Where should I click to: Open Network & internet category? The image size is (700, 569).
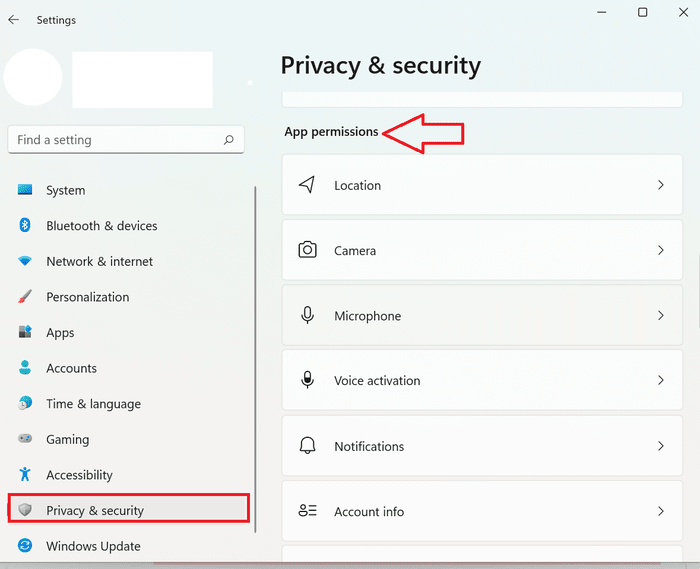128,261
